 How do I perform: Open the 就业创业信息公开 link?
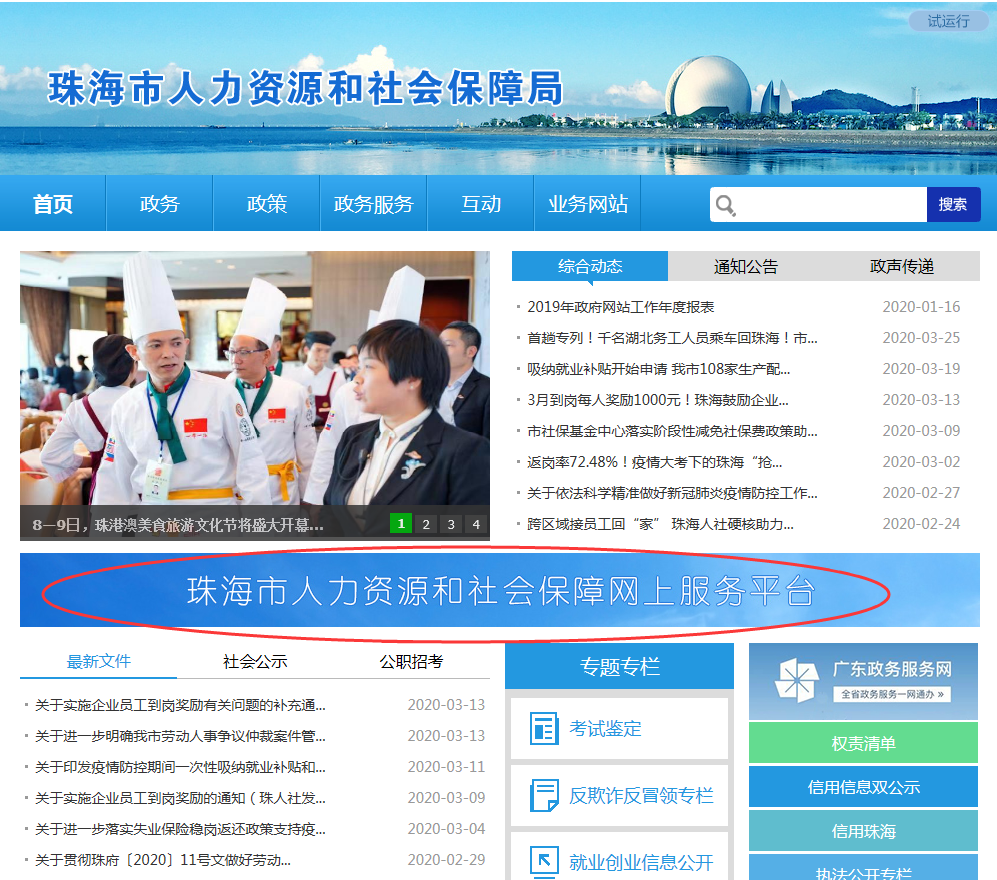click(619, 857)
